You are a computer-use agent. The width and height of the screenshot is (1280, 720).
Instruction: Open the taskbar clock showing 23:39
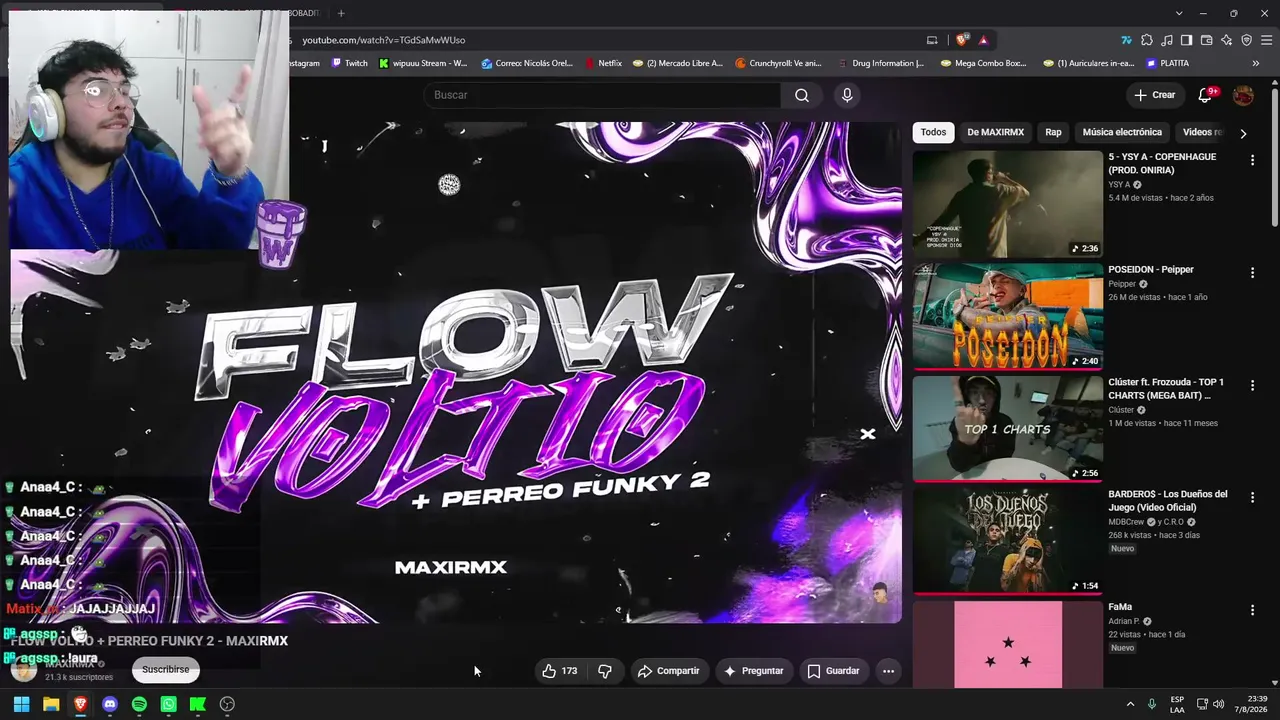coord(1250,704)
